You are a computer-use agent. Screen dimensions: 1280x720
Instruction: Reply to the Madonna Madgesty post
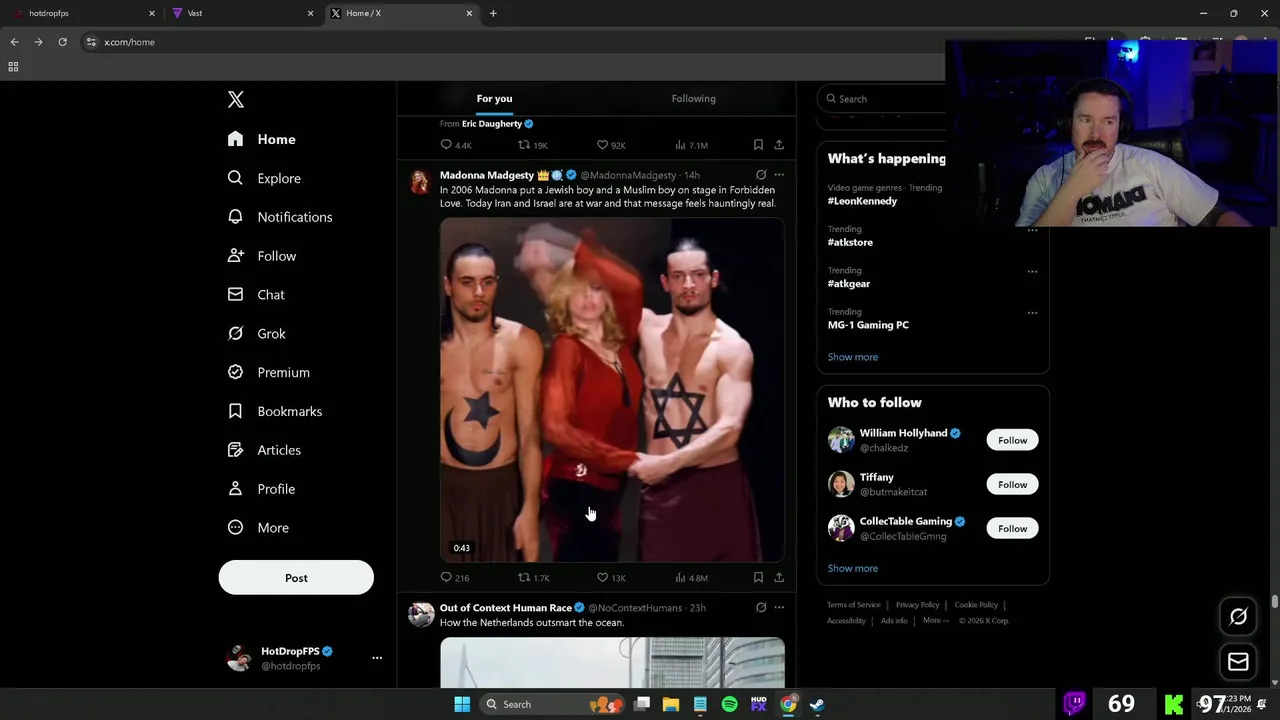455,577
